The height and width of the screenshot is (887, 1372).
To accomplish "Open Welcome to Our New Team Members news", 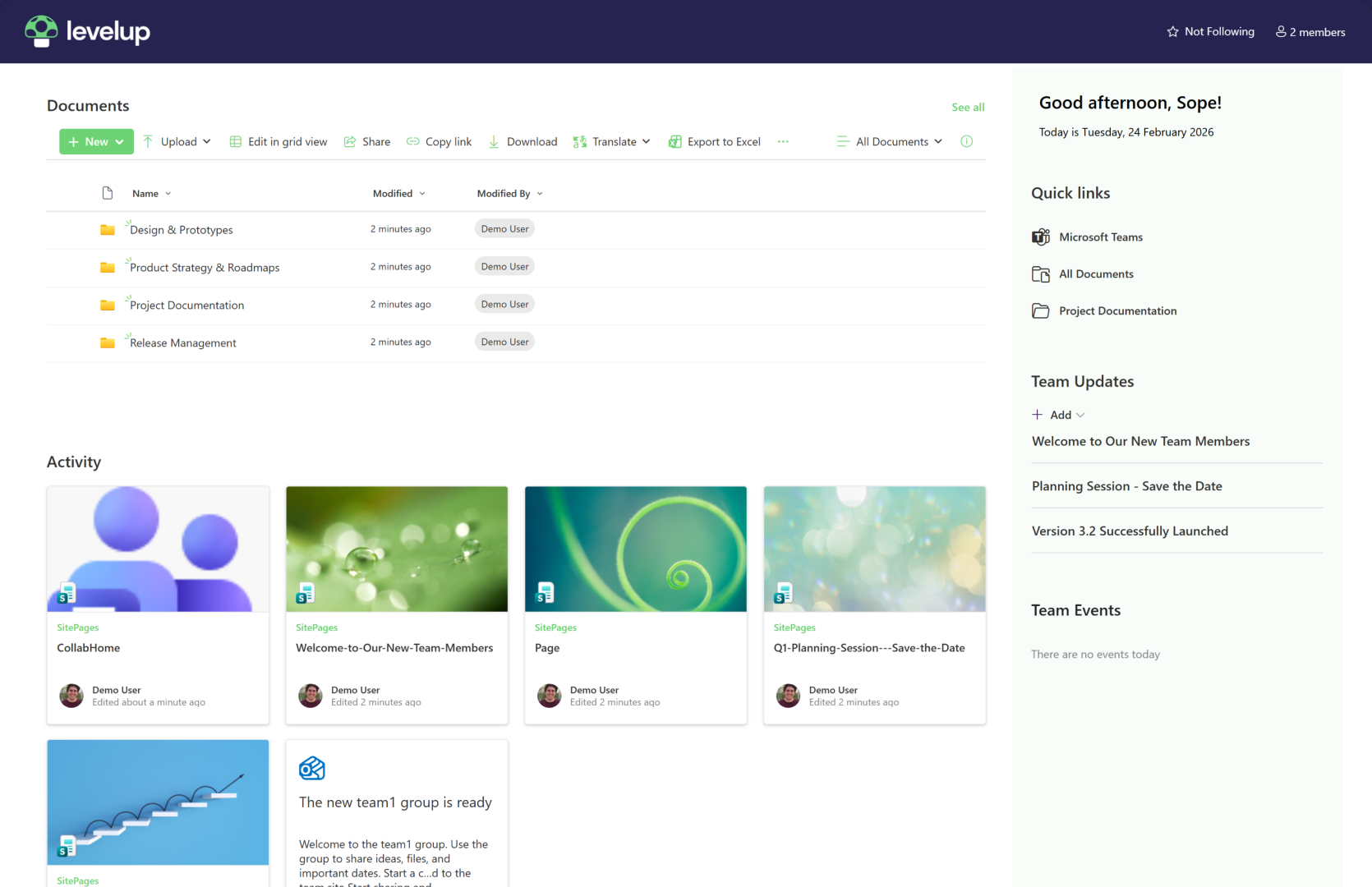I will point(1140,442).
